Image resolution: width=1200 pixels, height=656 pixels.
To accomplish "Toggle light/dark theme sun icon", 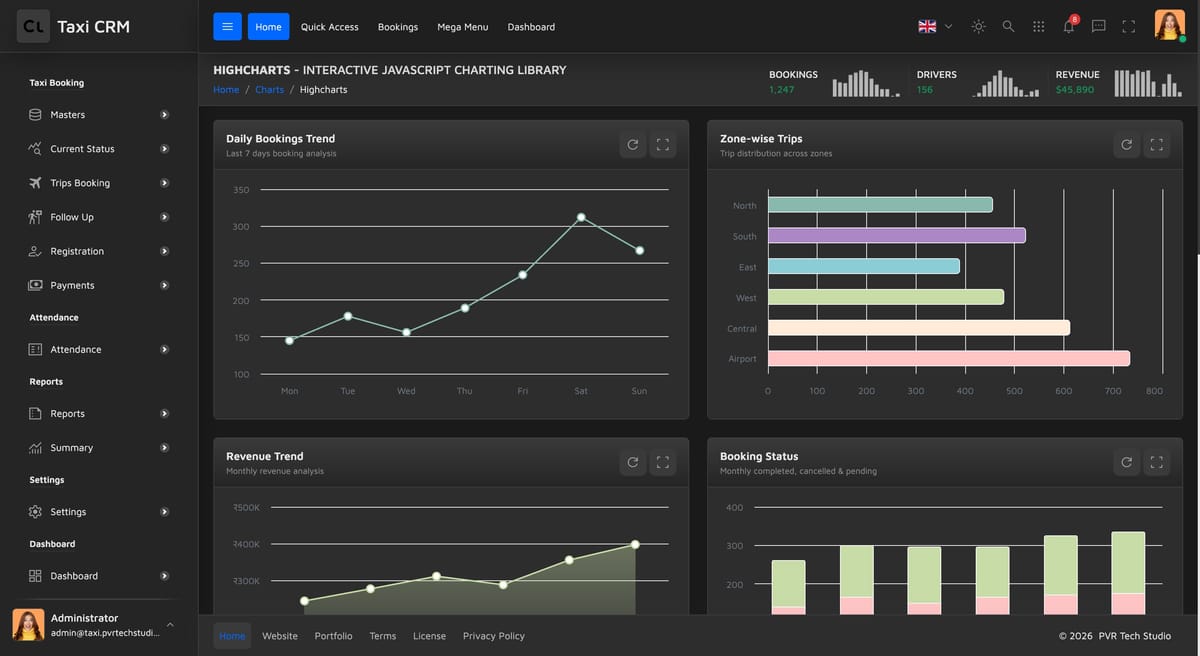I will tap(978, 27).
